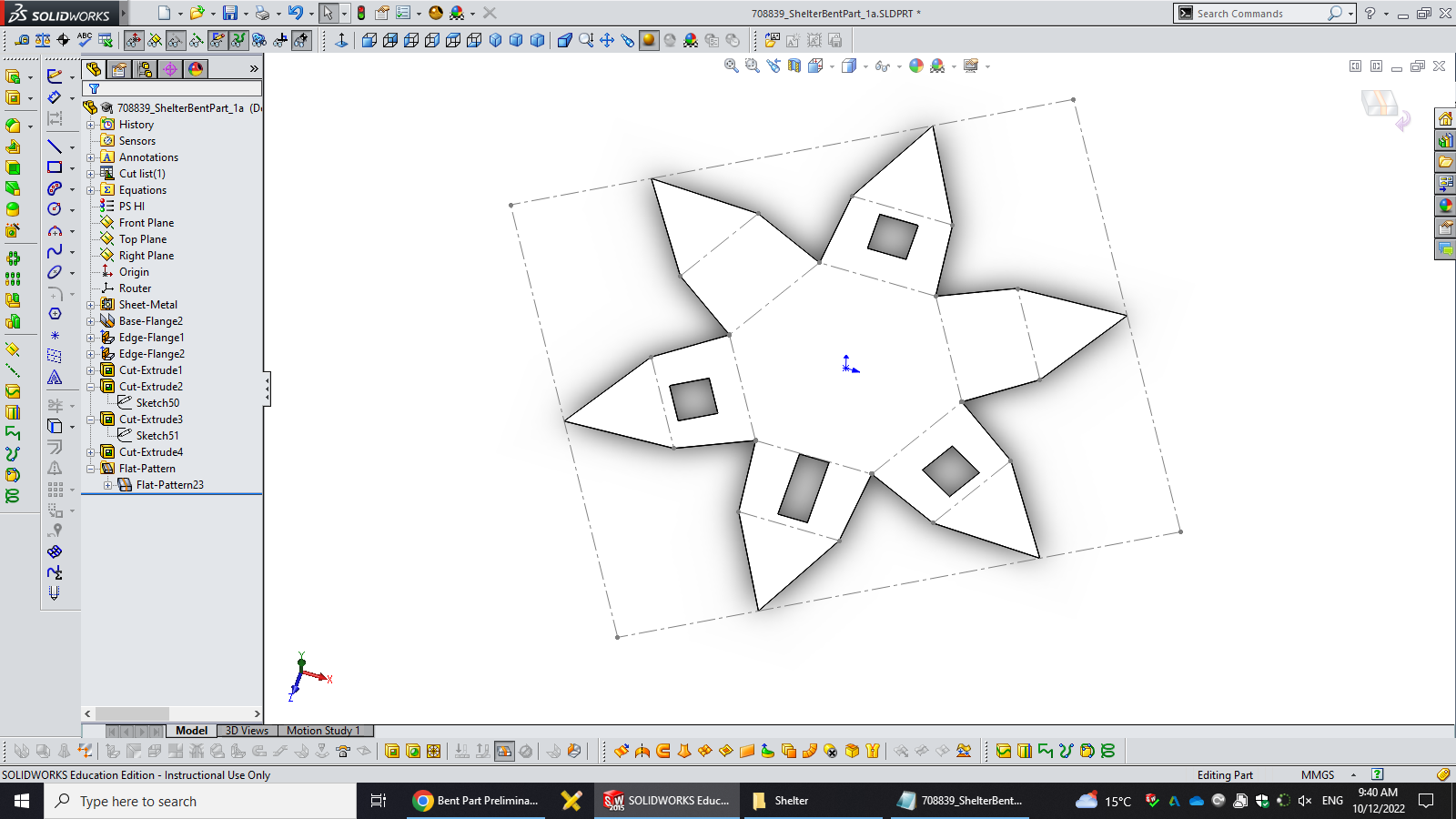Click the Normal To view icon
The width and height of the screenshot is (1456, 819).
coord(342,40)
